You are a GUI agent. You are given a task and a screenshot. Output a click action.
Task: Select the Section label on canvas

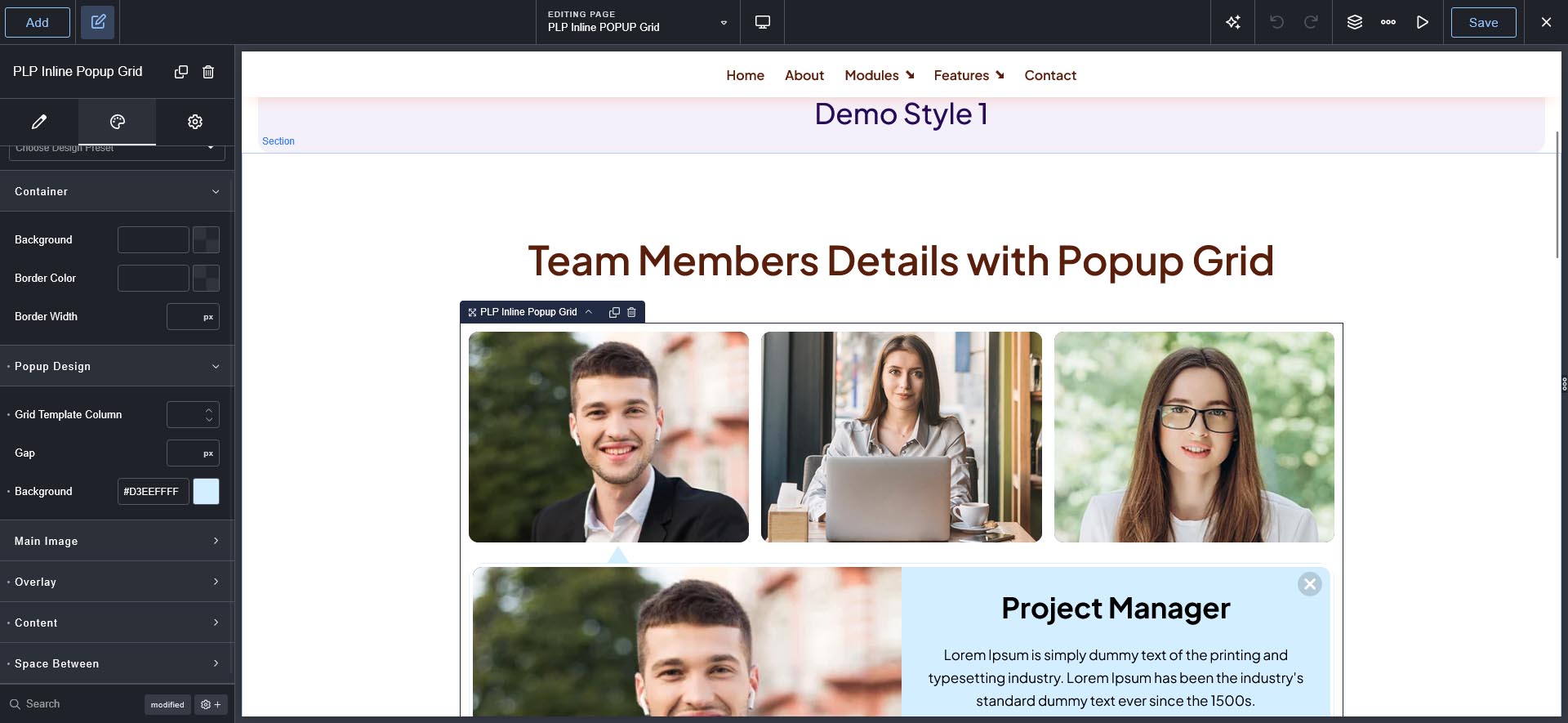[x=278, y=141]
